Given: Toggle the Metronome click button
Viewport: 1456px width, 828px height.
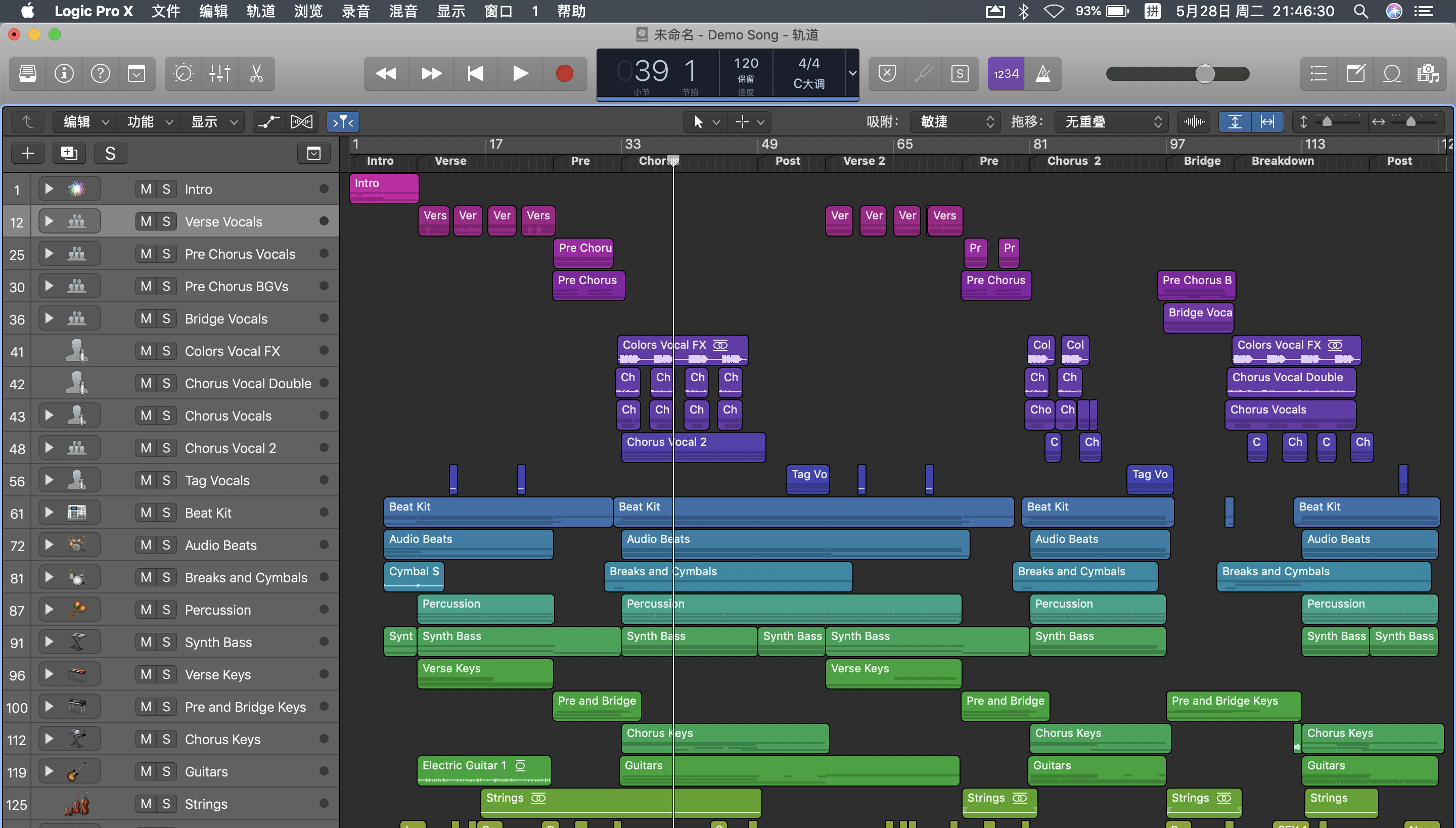Looking at the screenshot, I should (x=1042, y=73).
